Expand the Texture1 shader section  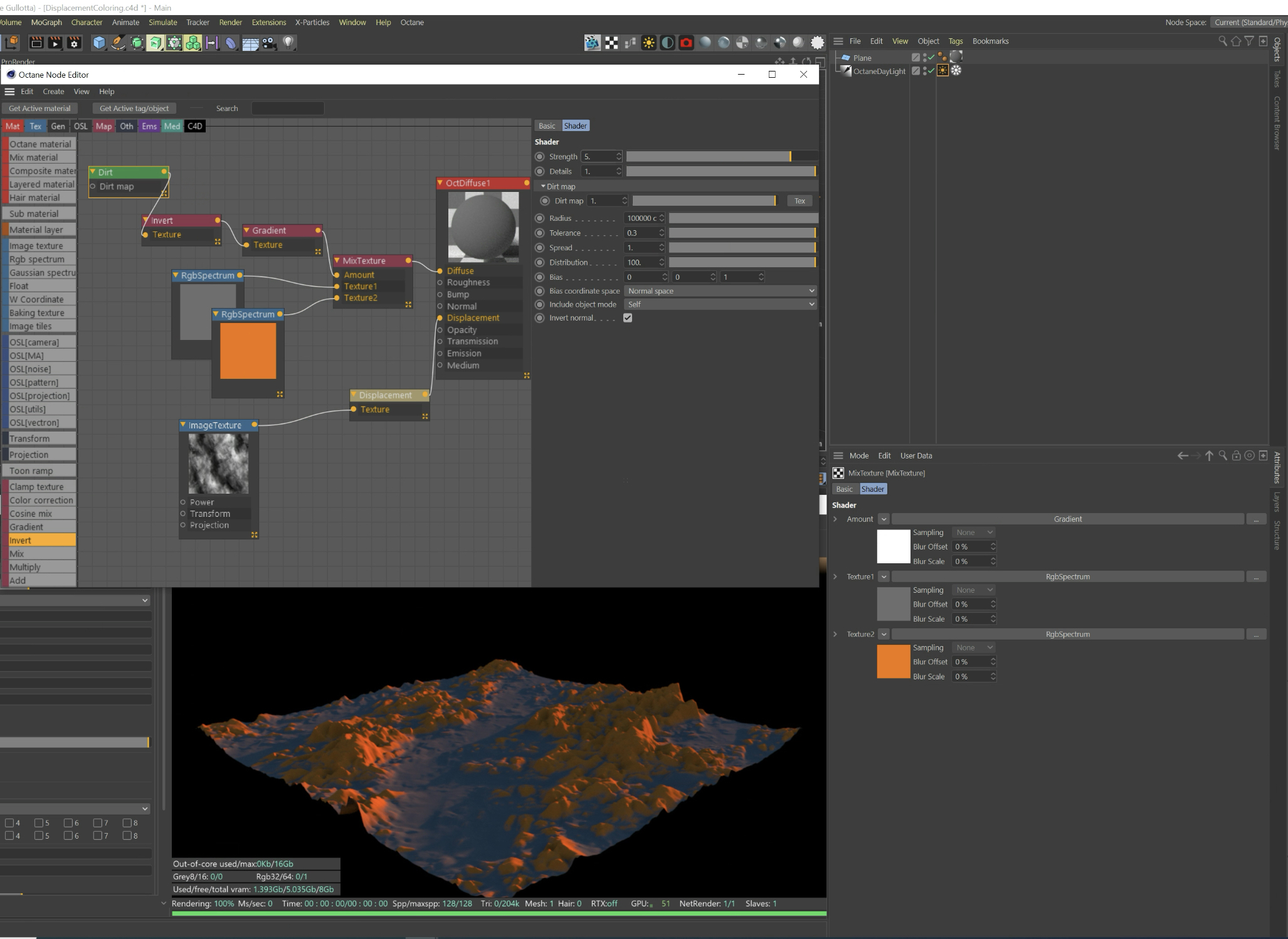(x=835, y=576)
